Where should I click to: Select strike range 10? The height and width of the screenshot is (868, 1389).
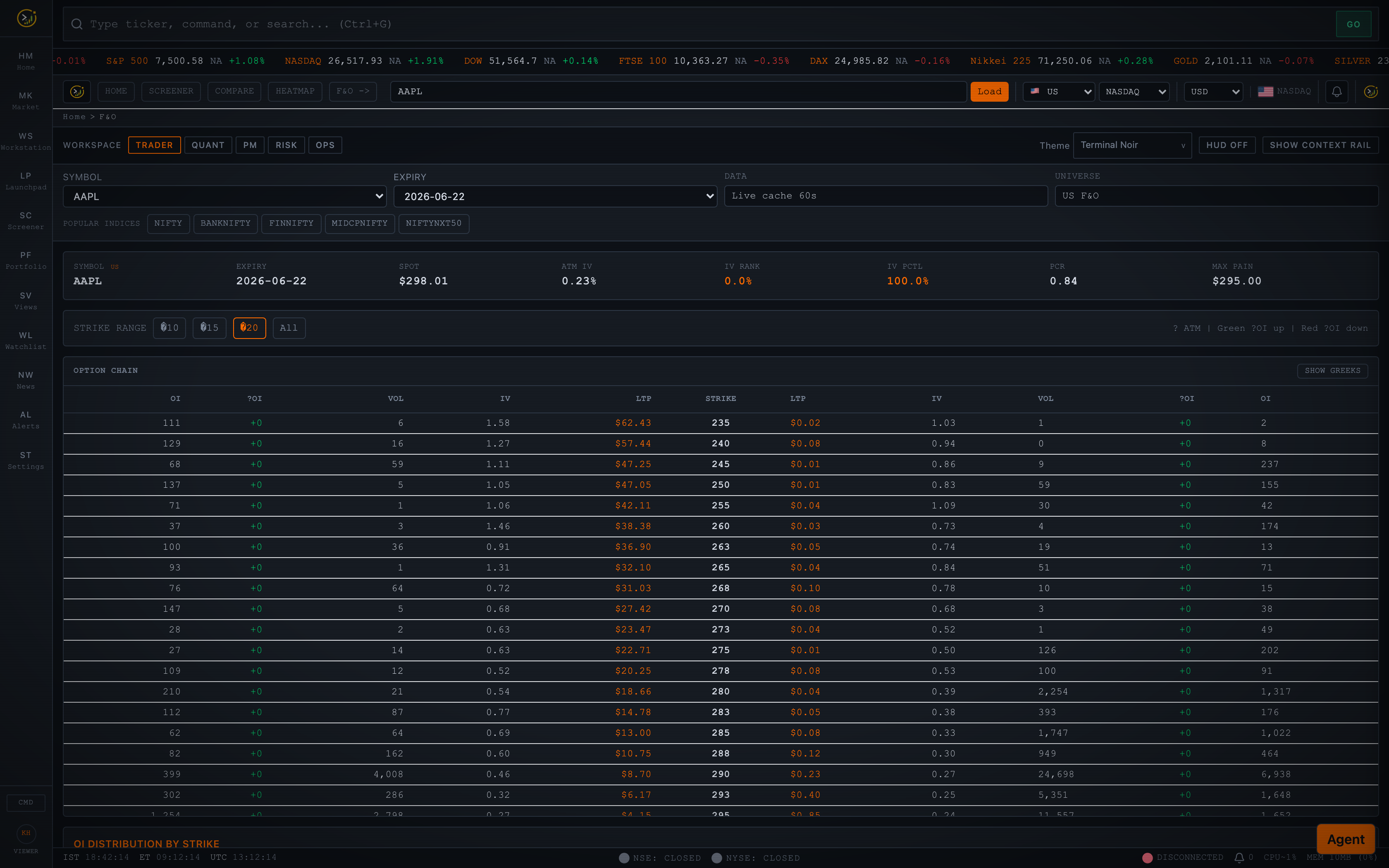(169, 328)
